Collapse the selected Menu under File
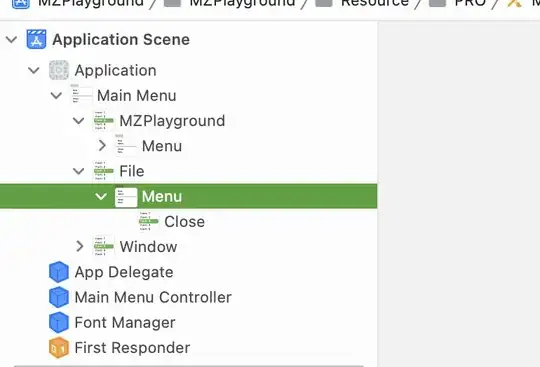 (x=101, y=196)
